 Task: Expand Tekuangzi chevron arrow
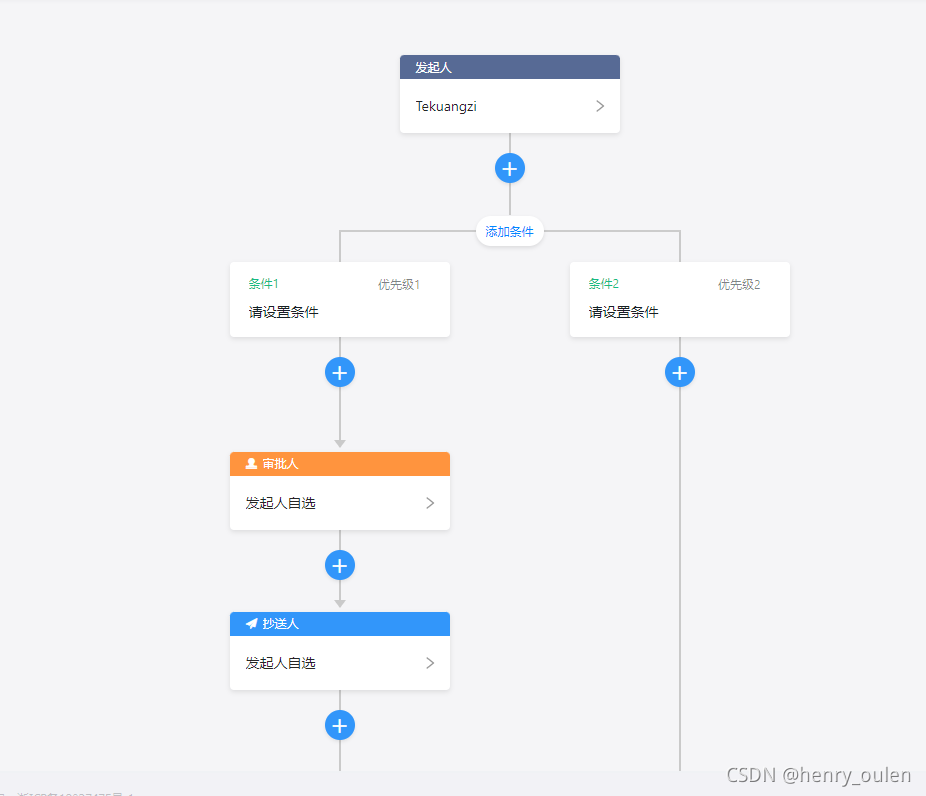pyautogui.click(x=600, y=106)
